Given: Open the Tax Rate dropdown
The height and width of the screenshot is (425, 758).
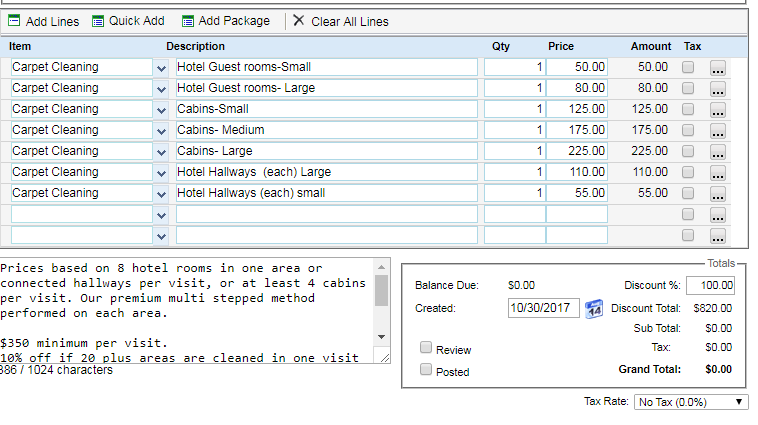Looking at the screenshot, I should pos(691,401).
